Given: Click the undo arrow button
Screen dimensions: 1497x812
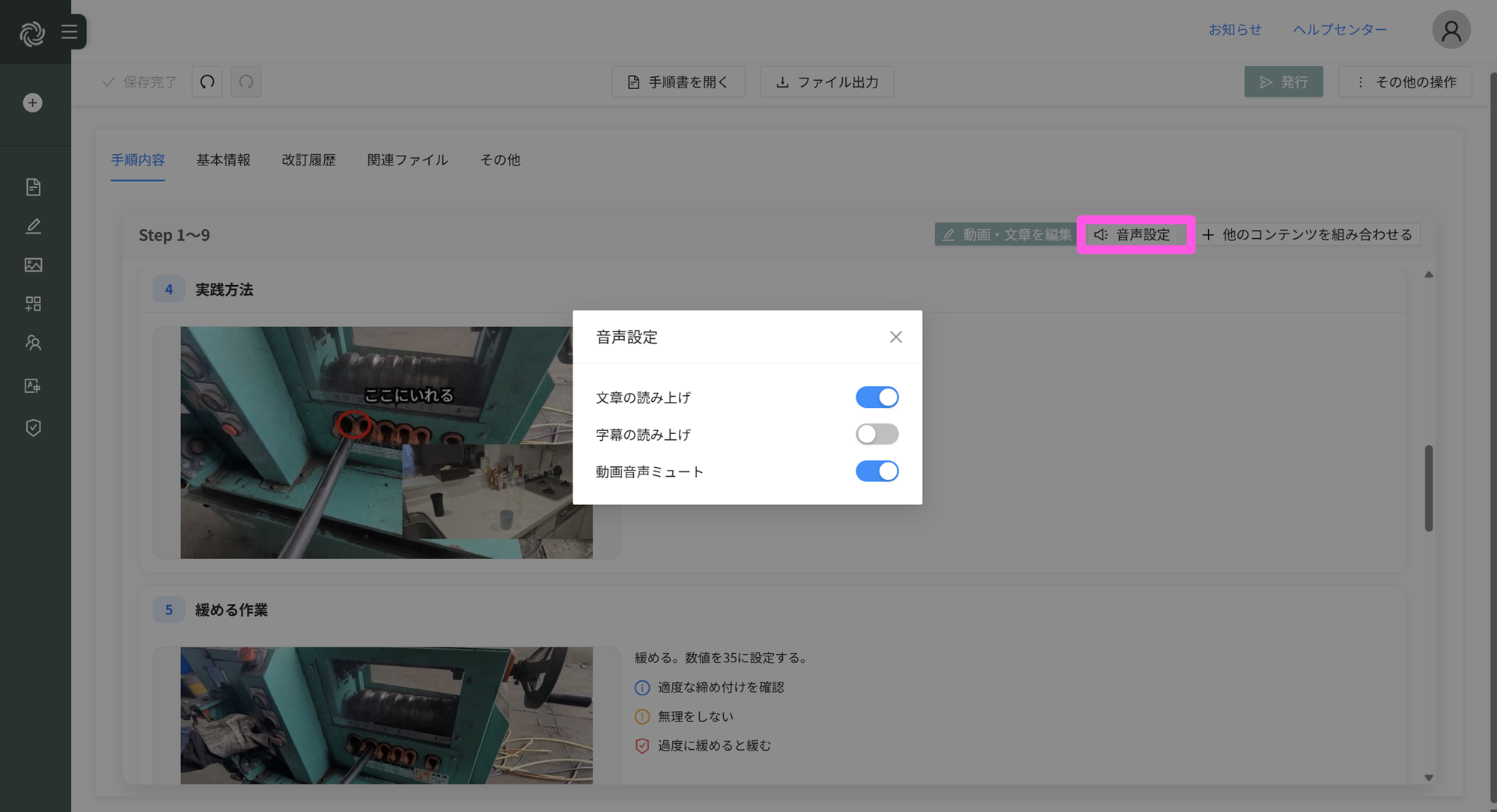Looking at the screenshot, I should click(207, 82).
